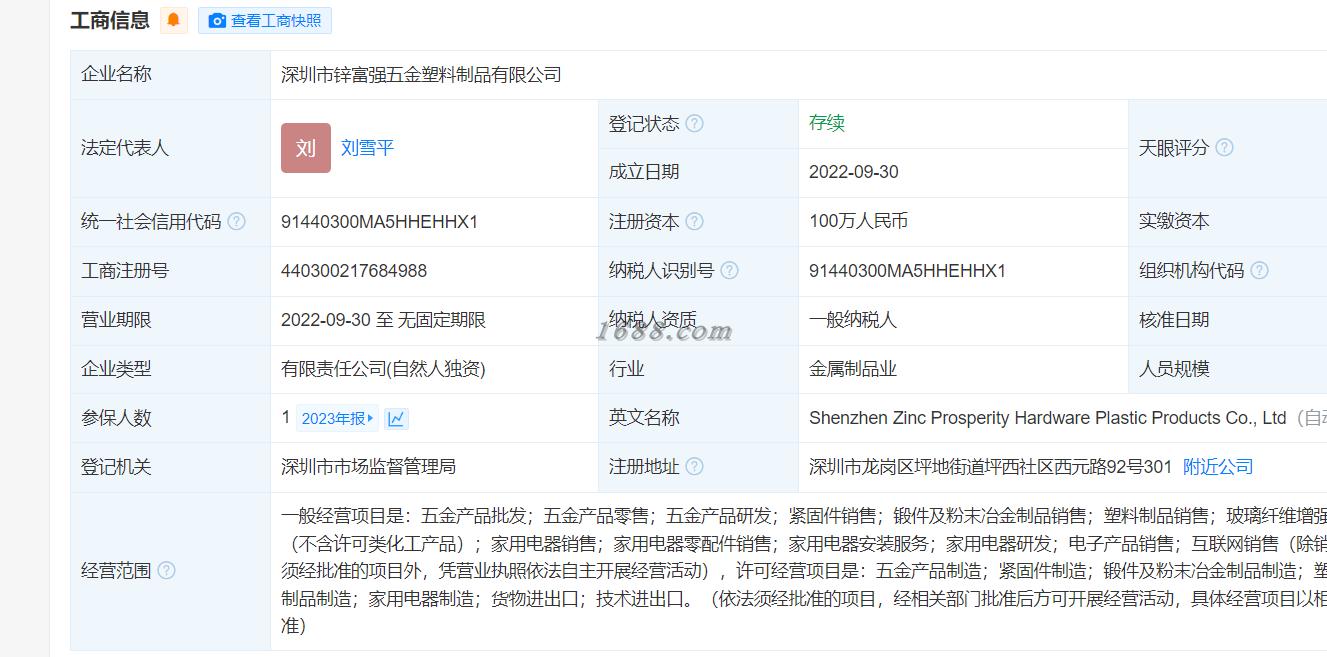
Task: Select English name Shenzhen Zinc Prosperity Hardware
Action: [1048, 418]
